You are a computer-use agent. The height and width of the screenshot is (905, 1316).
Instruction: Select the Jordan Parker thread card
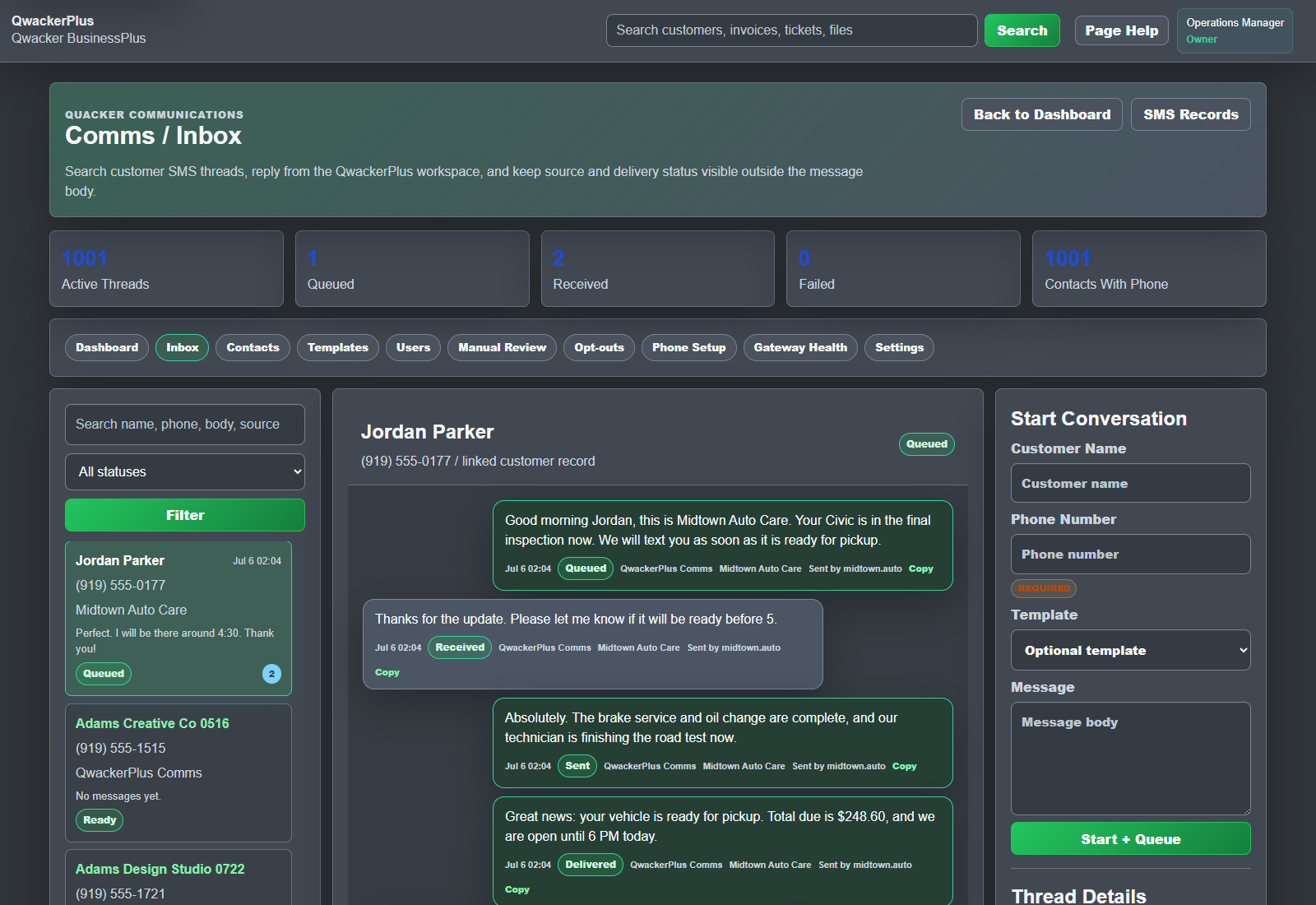[x=178, y=618]
